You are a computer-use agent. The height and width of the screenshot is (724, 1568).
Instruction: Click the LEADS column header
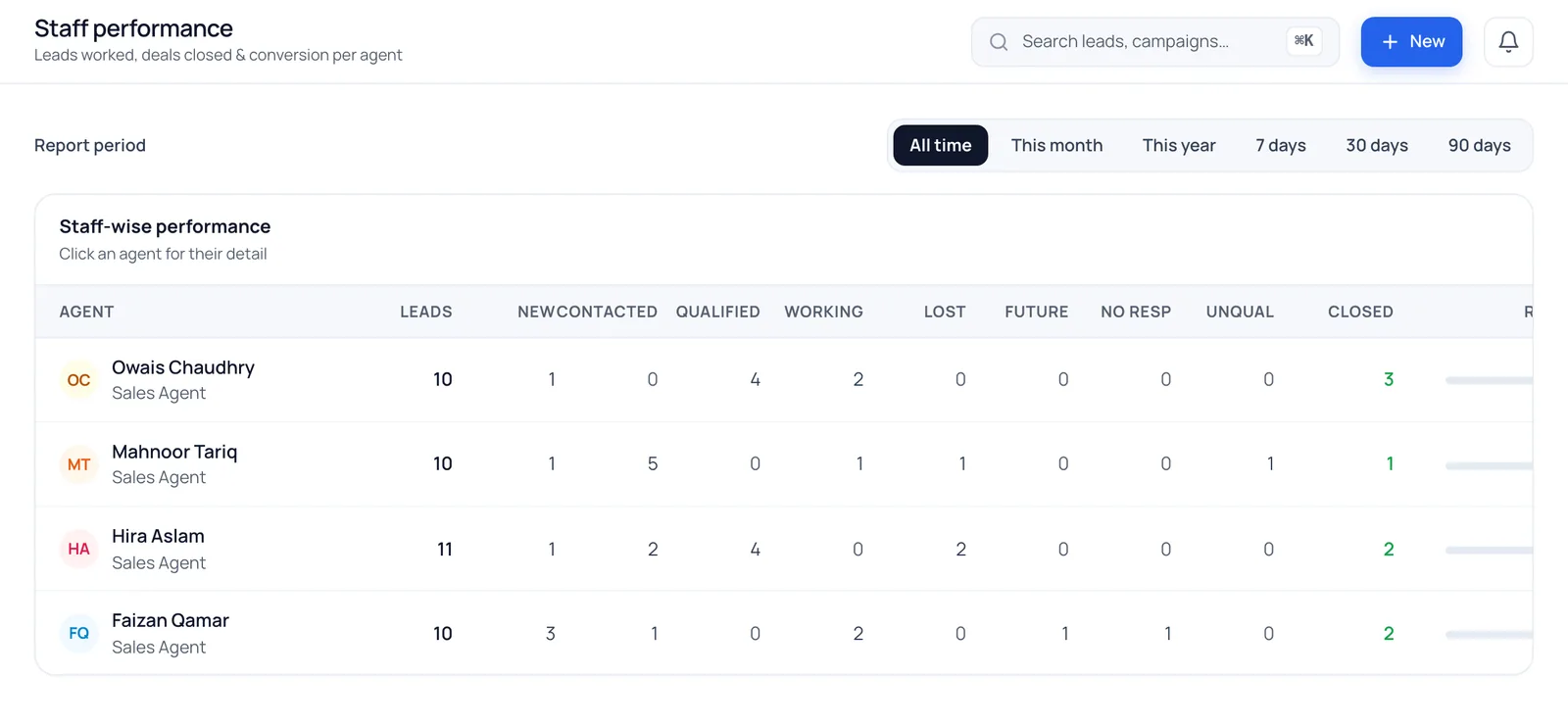point(426,312)
